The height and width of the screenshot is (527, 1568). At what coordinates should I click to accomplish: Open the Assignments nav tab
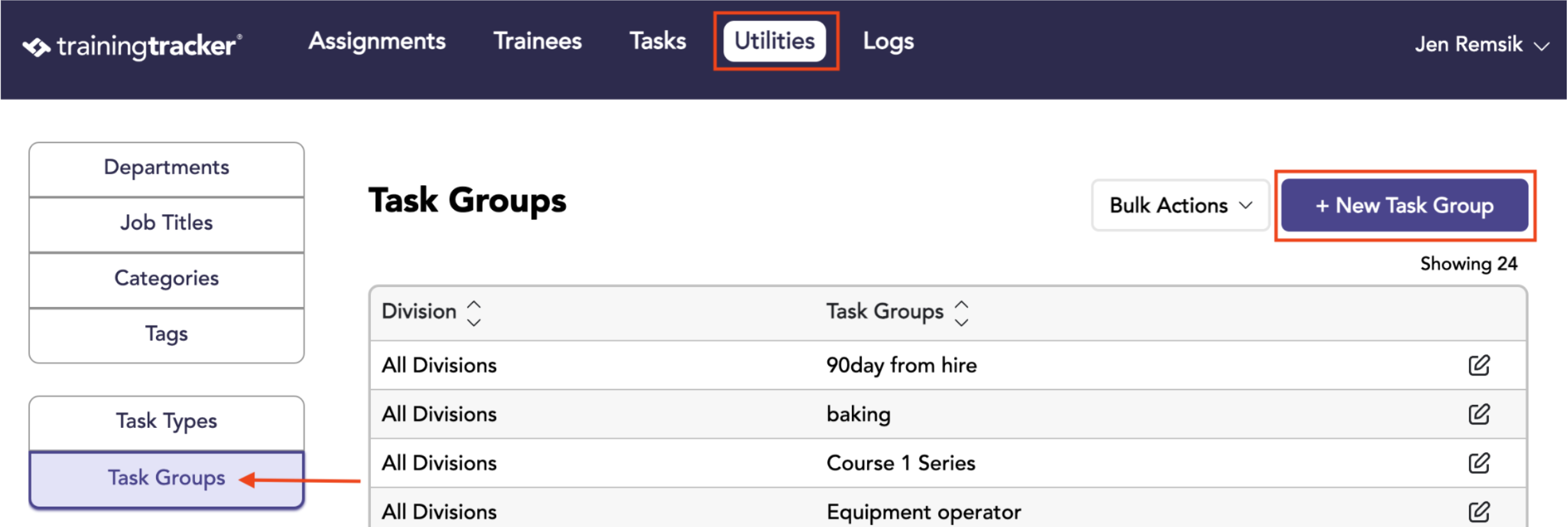[377, 41]
